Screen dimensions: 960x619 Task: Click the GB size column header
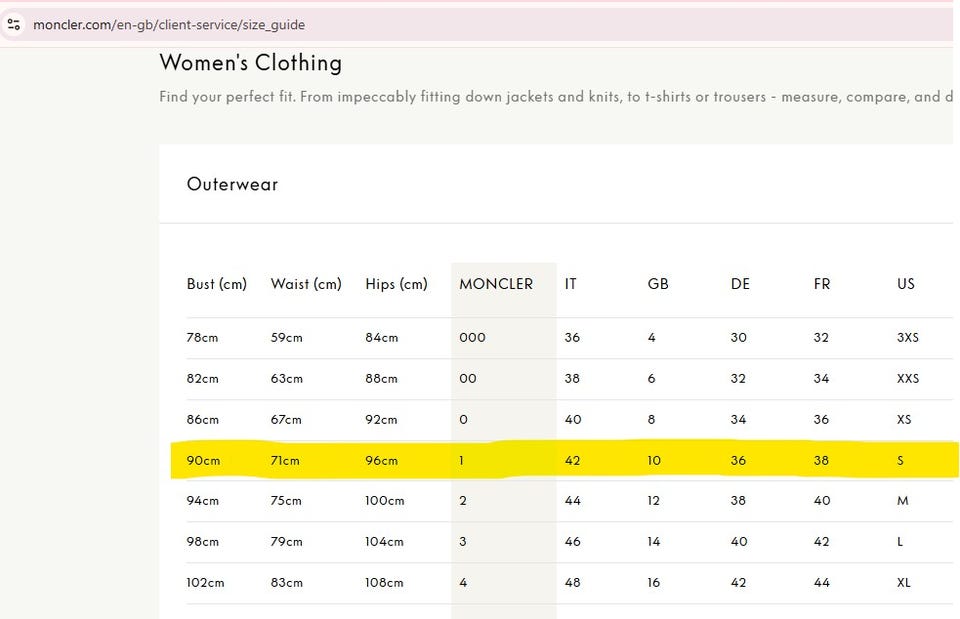658,284
